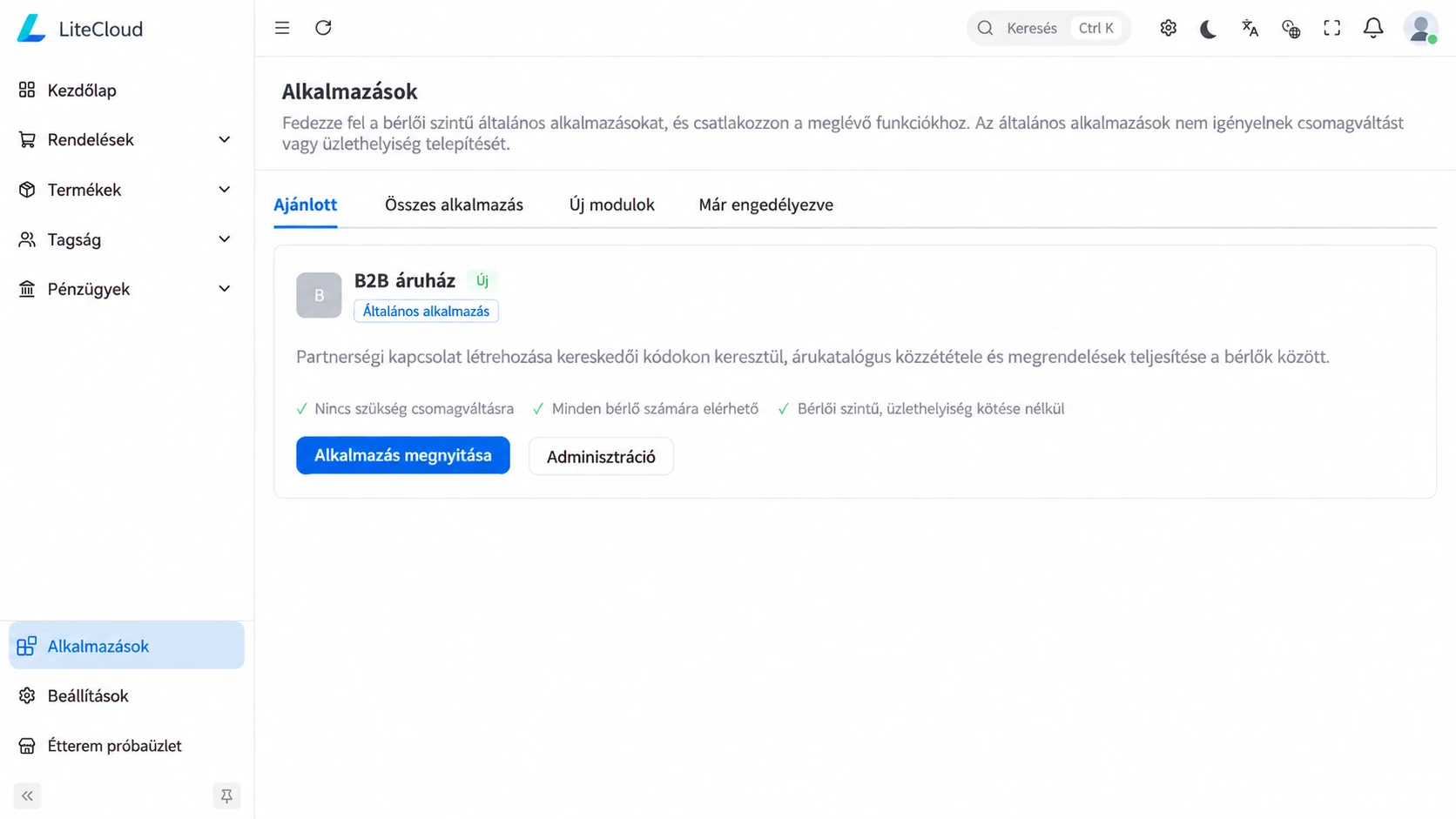Expand the Rendelések submenu chevron
Screen dimensions: 1456x819
[x=225, y=139]
